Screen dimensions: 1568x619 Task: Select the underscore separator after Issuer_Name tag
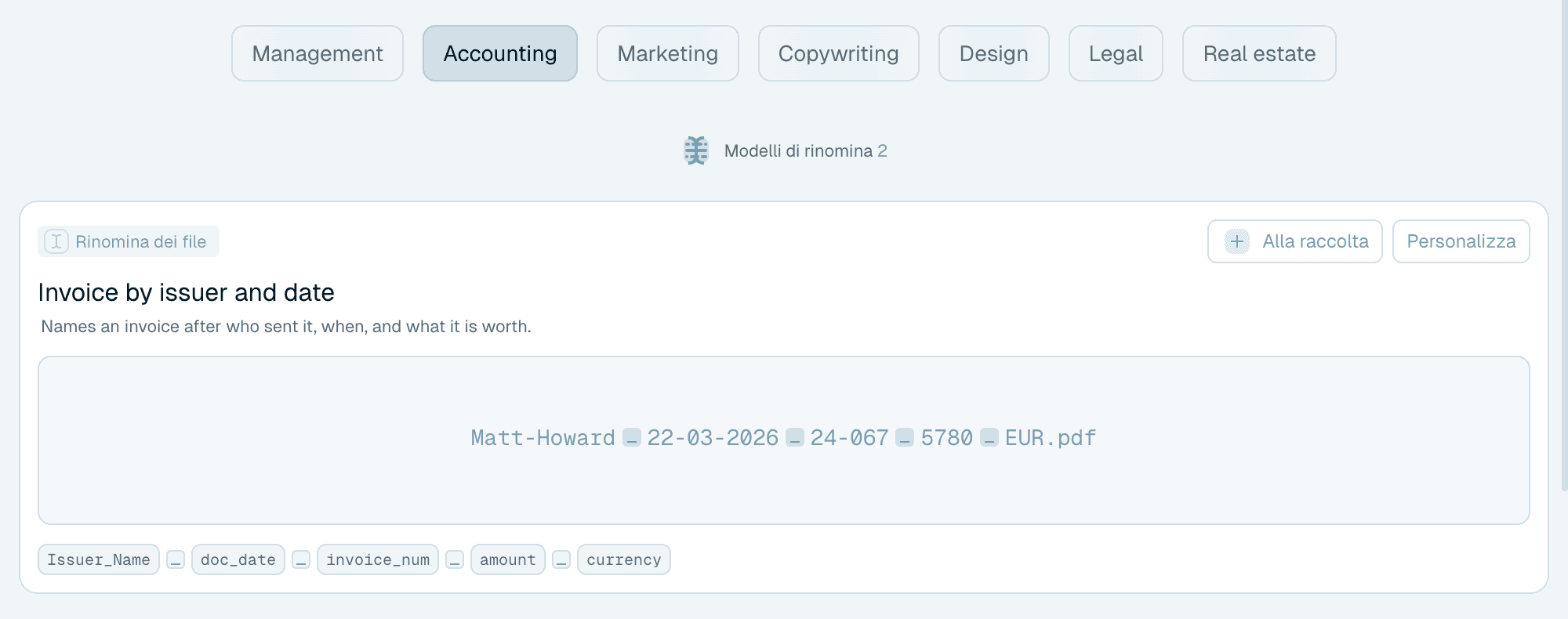click(176, 560)
